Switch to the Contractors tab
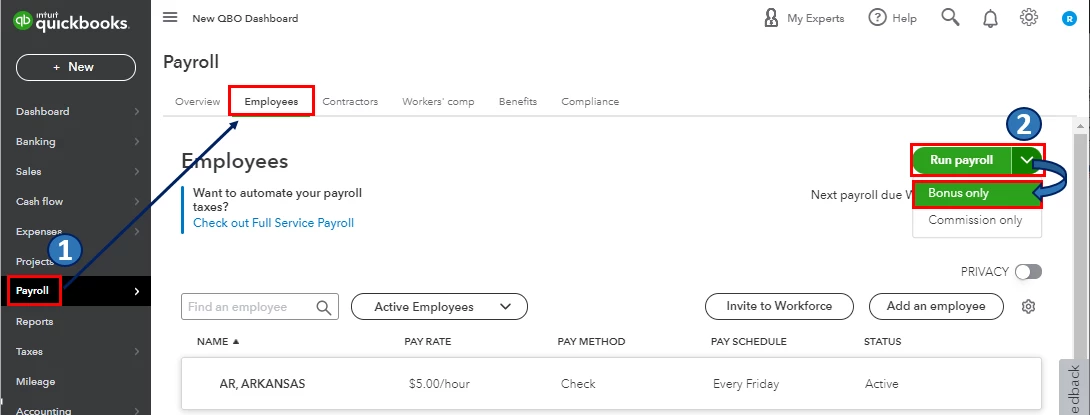This screenshot has height=415, width=1090. [x=350, y=101]
